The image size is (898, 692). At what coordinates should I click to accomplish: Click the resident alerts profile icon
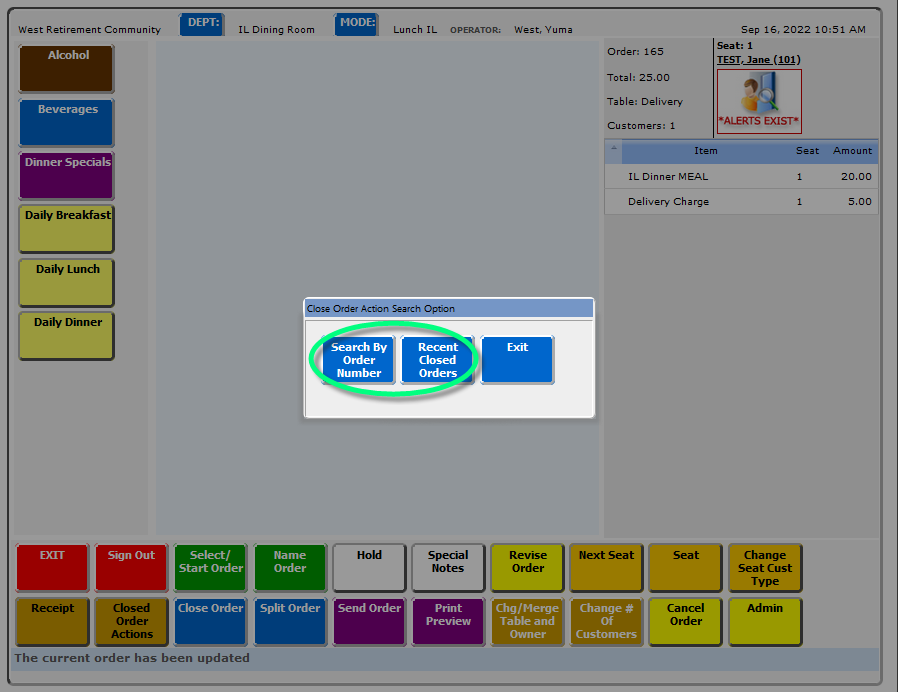[758, 100]
